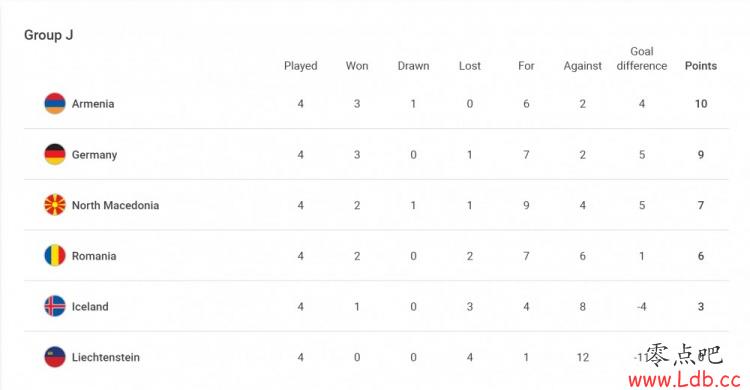Open the Armenia team link

(93, 104)
